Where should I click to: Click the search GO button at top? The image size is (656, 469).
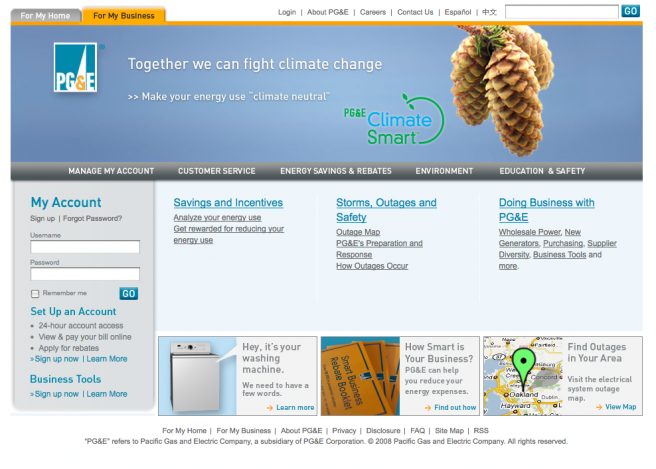pyautogui.click(x=630, y=11)
